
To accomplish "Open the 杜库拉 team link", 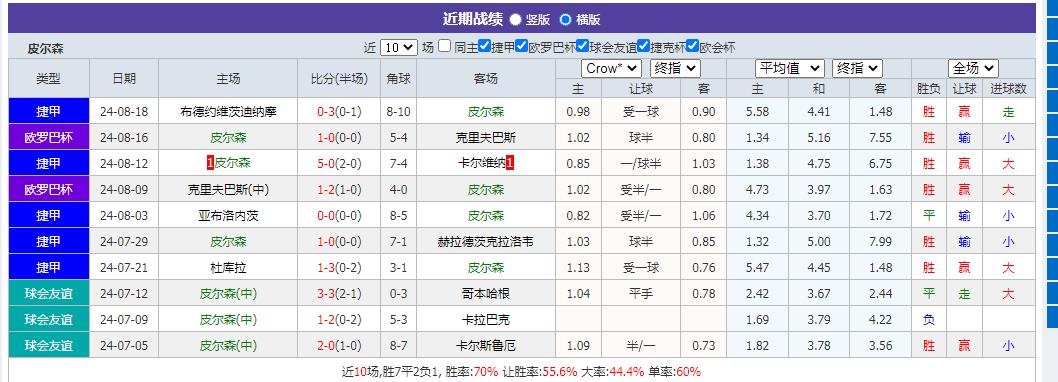I will click(228, 268).
